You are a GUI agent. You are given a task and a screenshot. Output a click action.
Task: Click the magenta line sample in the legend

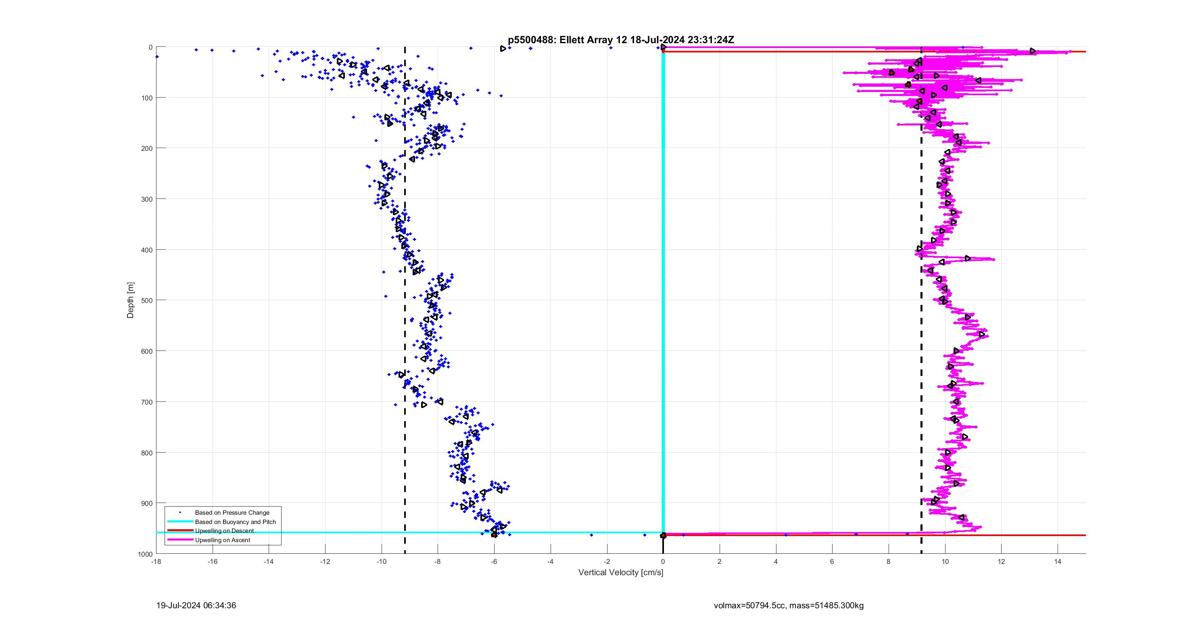point(179,539)
